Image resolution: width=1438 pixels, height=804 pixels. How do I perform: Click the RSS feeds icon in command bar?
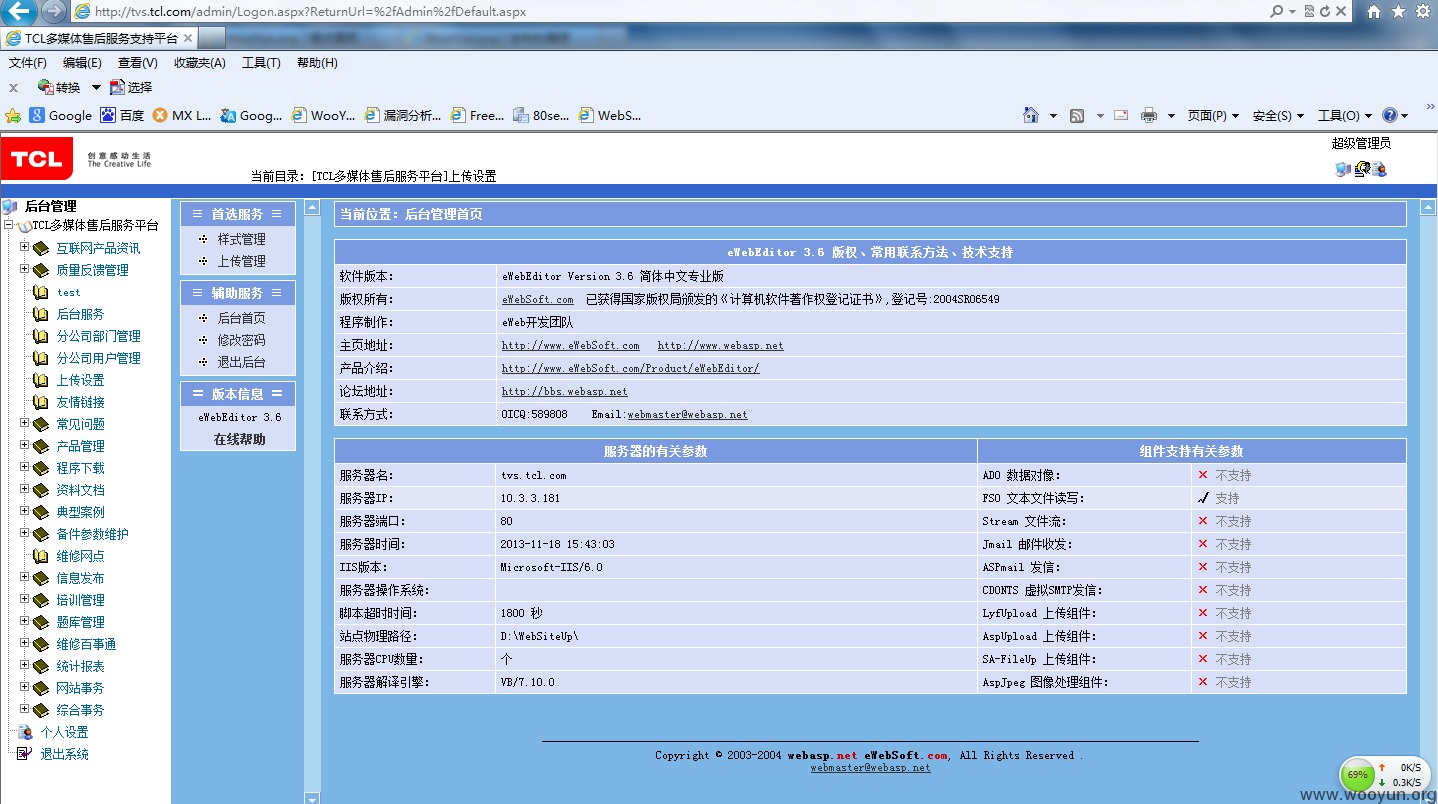coord(1077,115)
